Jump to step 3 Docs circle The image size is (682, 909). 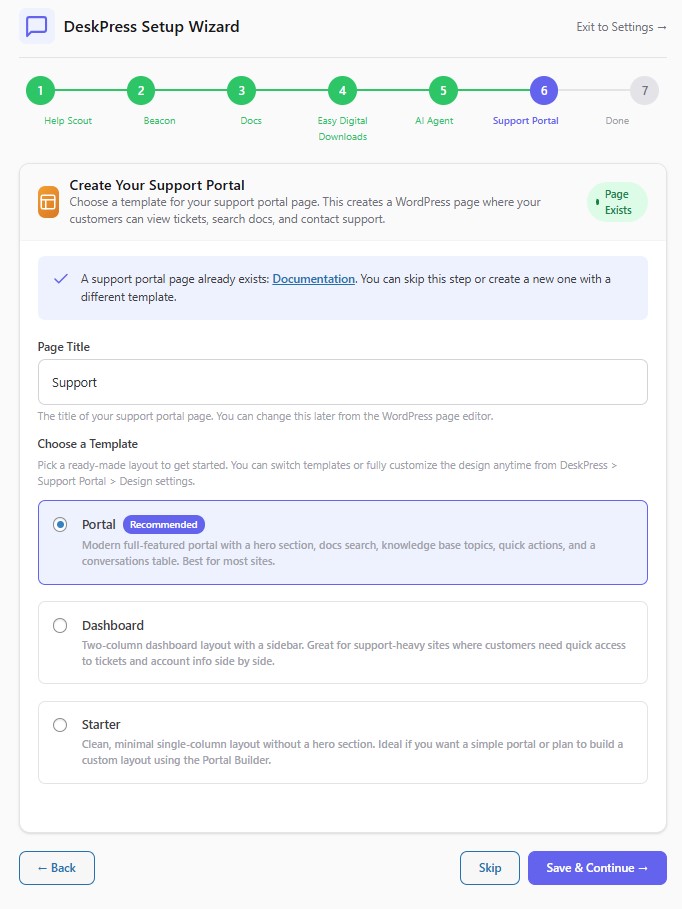tap(241, 91)
